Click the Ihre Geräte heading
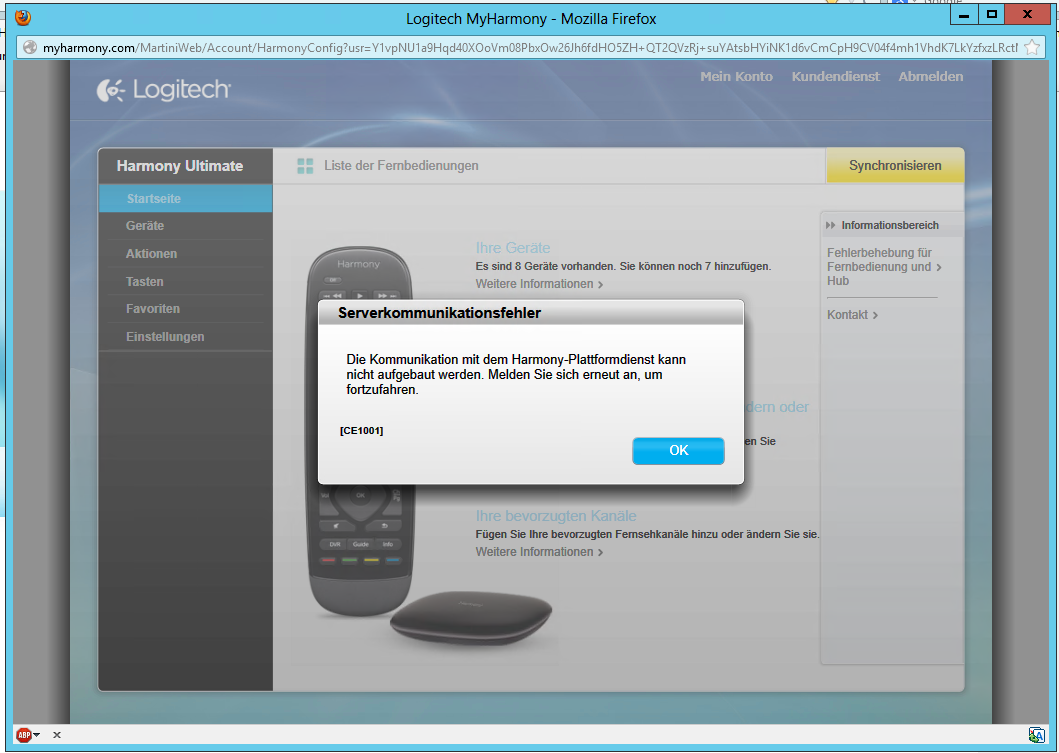 click(x=513, y=247)
